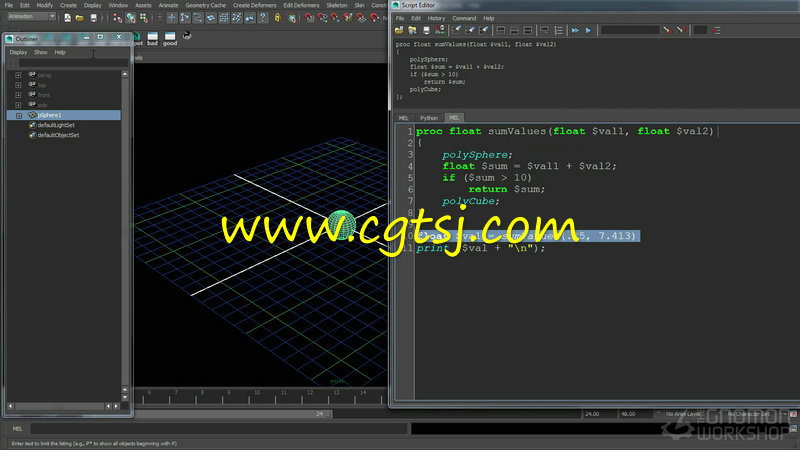Click the Open Scene folder icon

pyautogui.click(x=80, y=18)
